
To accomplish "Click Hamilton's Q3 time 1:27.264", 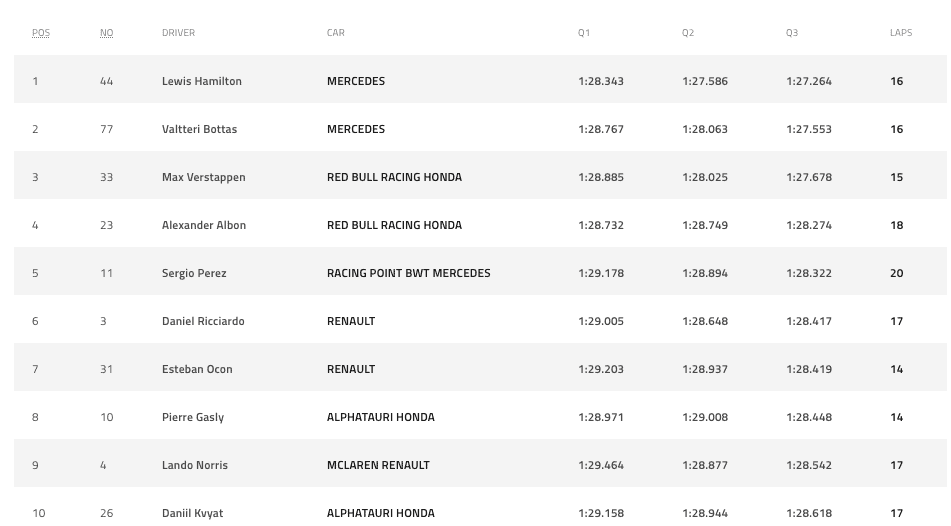I will 808,81.
